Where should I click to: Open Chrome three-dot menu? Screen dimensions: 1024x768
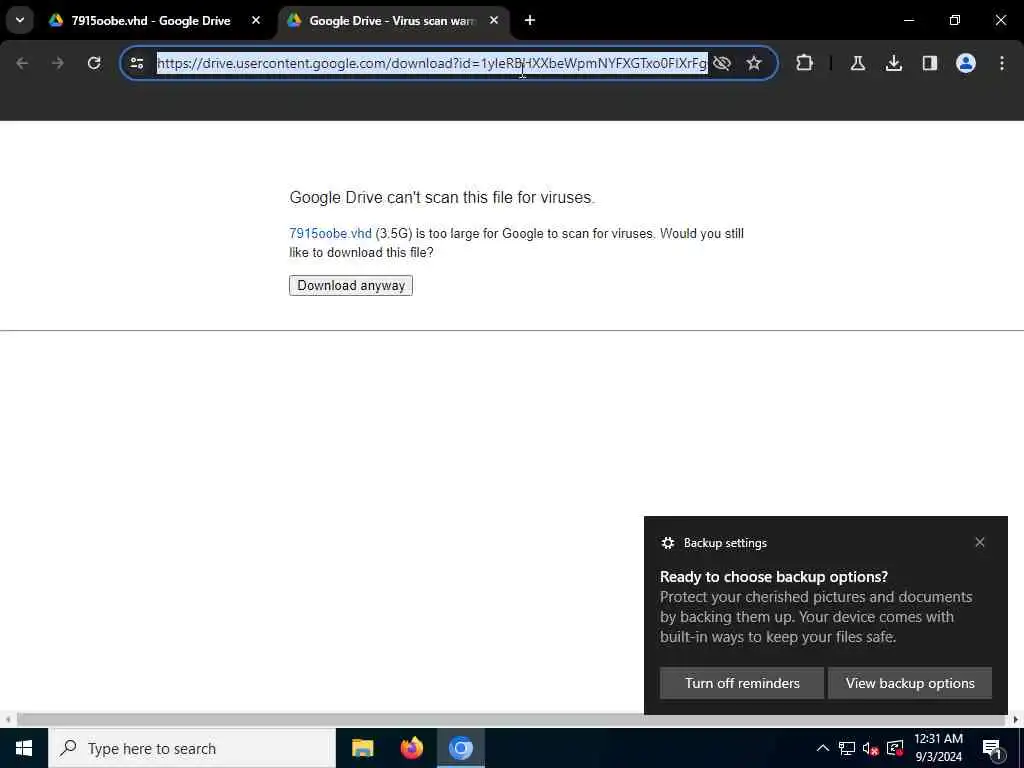[1002, 63]
